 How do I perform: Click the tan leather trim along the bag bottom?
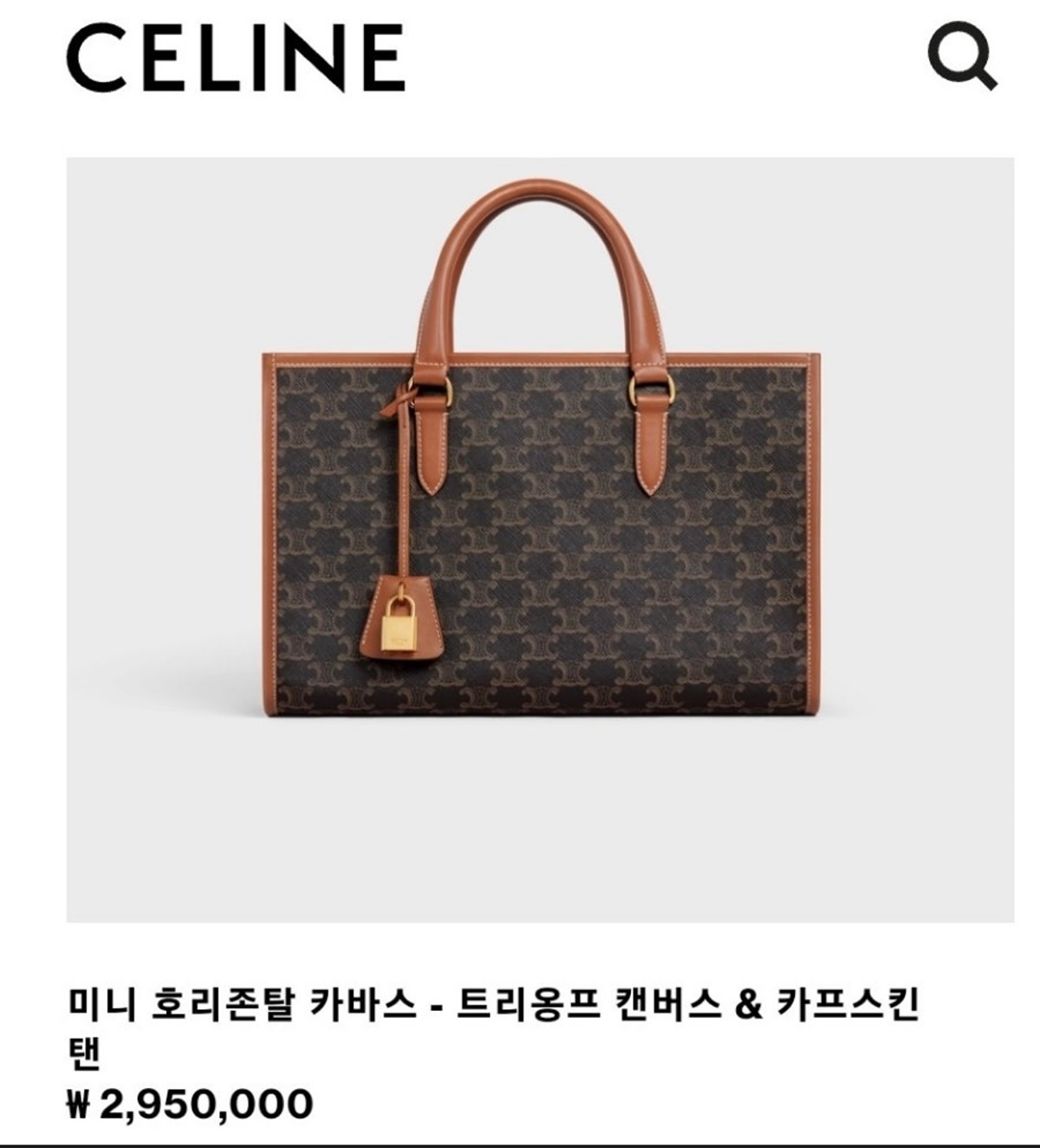point(541,699)
